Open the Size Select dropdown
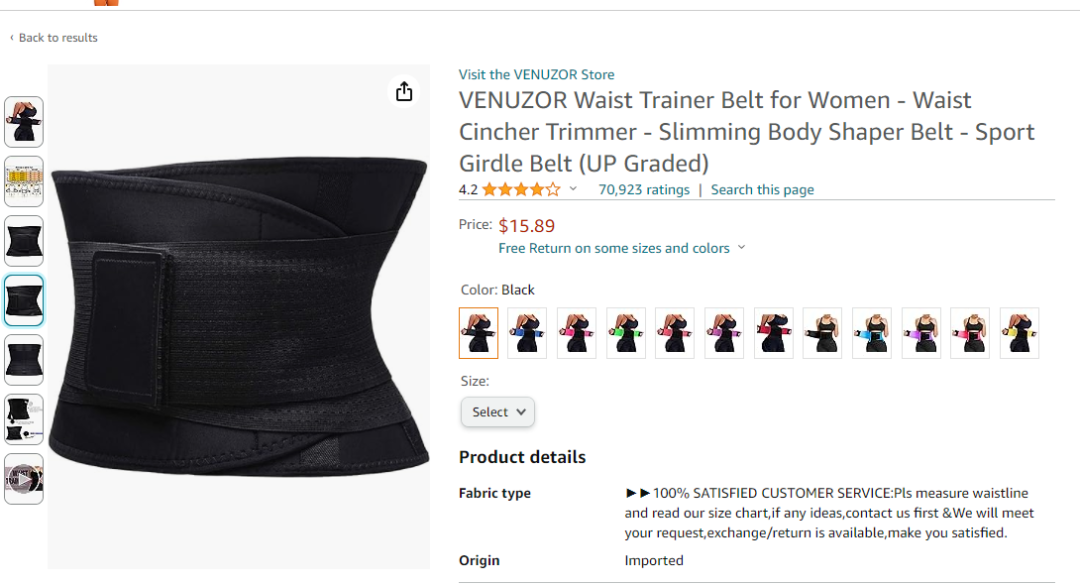The image size is (1080, 585). (497, 412)
